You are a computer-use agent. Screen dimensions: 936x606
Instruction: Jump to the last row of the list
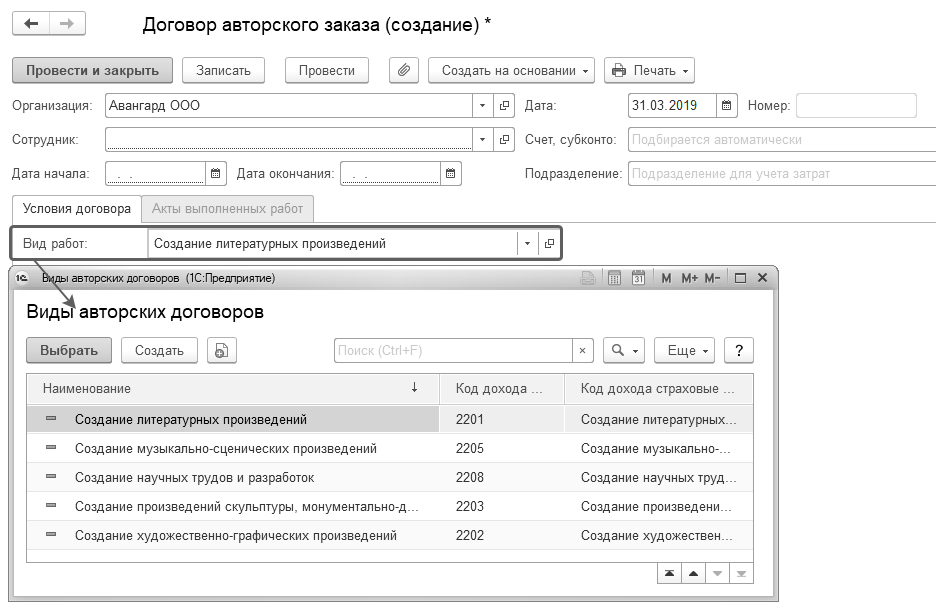pyautogui.click(x=741, y=574)
